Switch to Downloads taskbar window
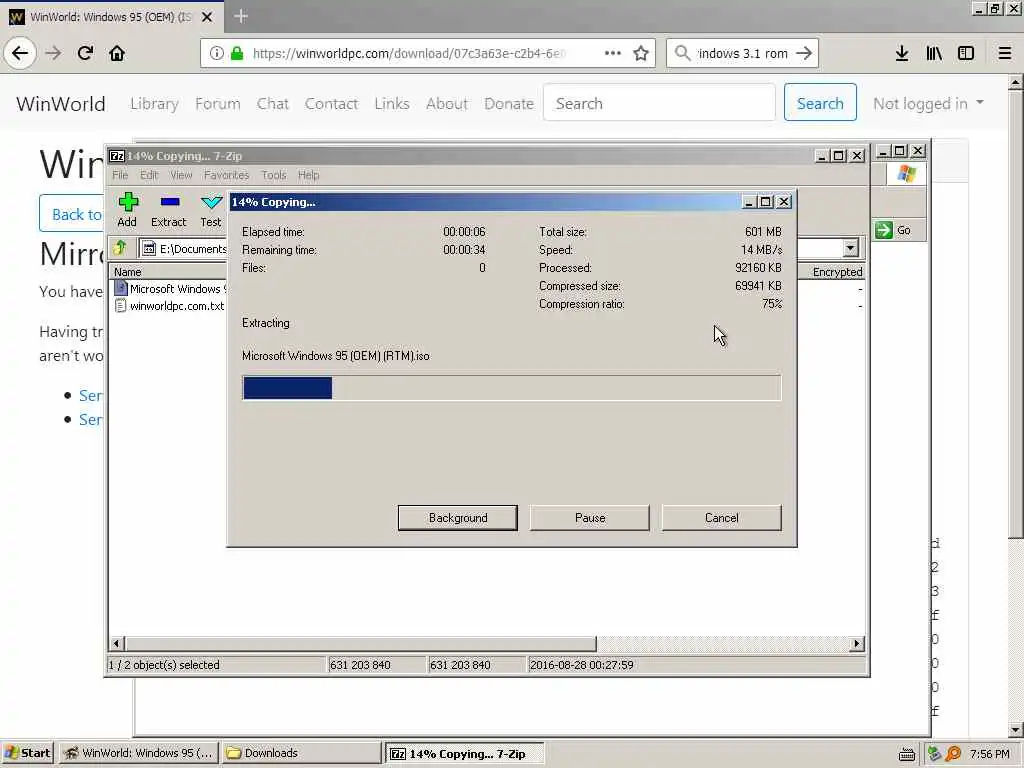 (301, 753)
